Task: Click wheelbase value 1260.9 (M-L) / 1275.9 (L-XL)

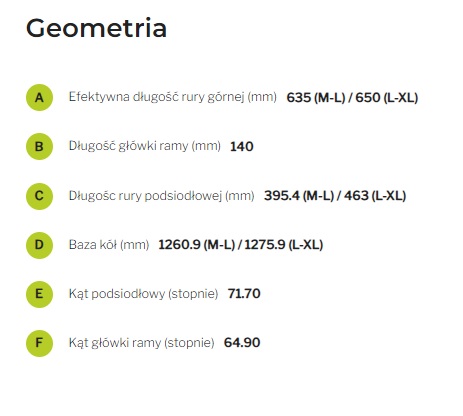Action: (x=241, y=245)
